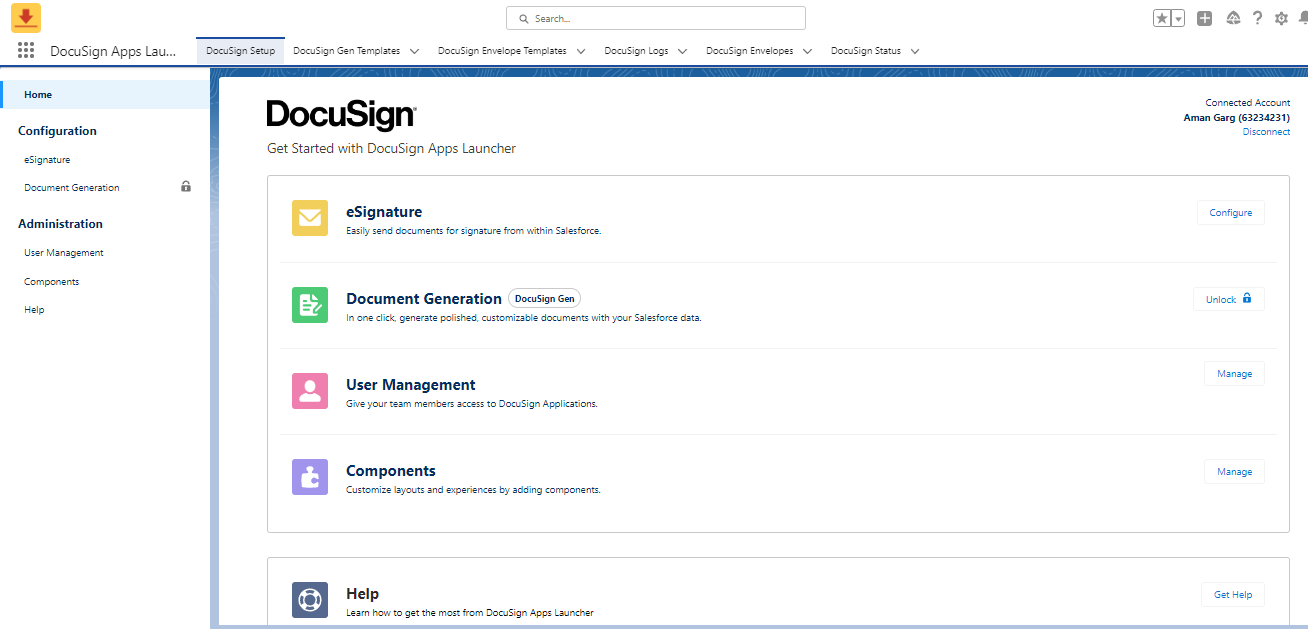The height and width of the screenshot is (629, 1308).
Task: Open the DocuSign Envelope Templates tab
Action: tap(502, 51)
